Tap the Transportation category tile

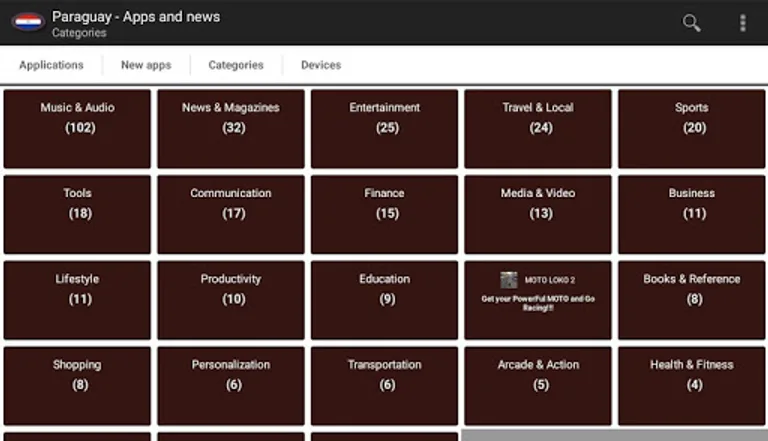tap(384, 386)
